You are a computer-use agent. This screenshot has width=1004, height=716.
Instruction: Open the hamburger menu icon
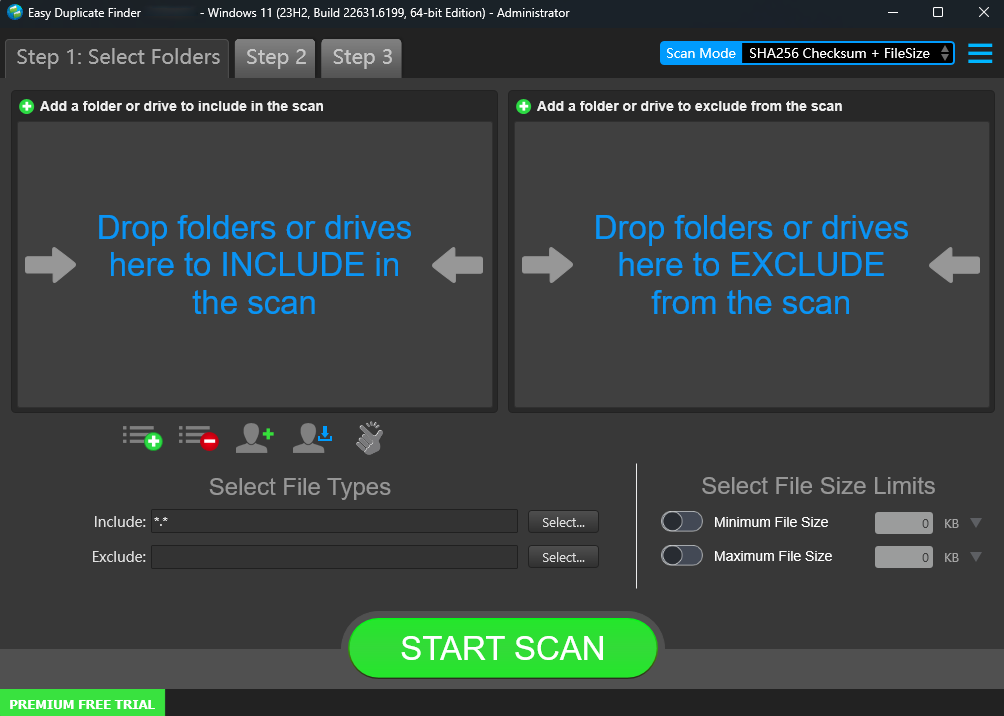(x=980, y=53)
